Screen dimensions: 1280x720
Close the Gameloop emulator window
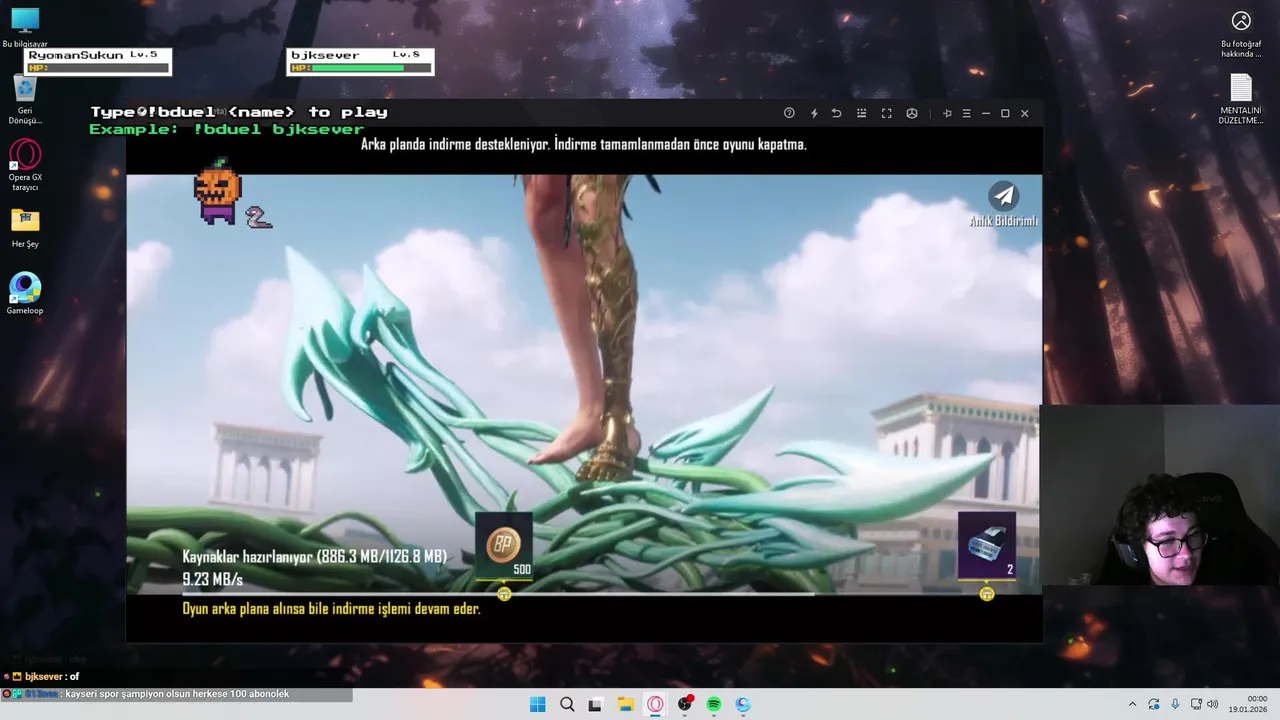pos(1024,113)
